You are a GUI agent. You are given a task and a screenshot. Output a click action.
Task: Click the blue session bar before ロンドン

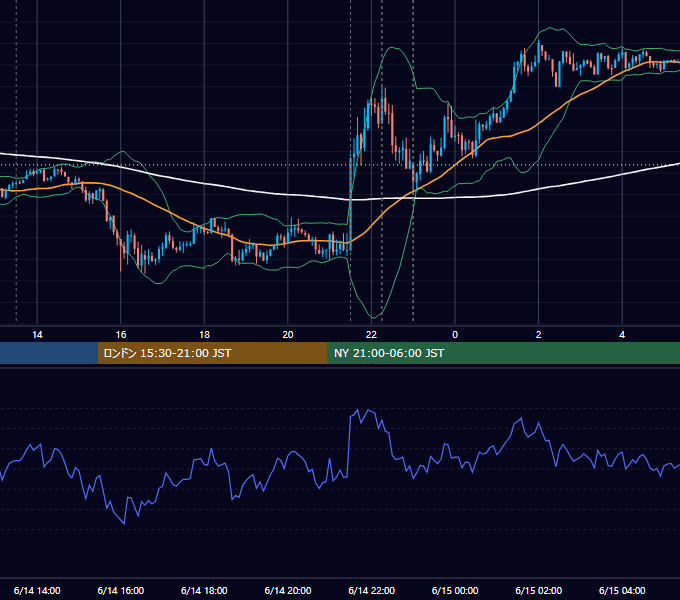49,353
